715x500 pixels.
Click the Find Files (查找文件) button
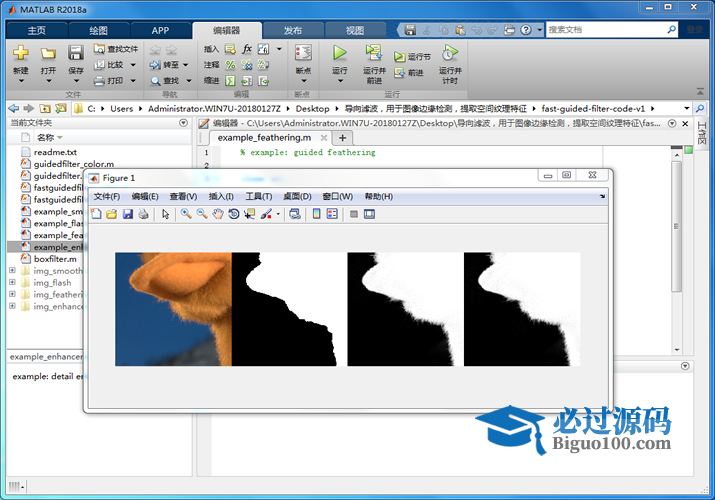(116, 49)
